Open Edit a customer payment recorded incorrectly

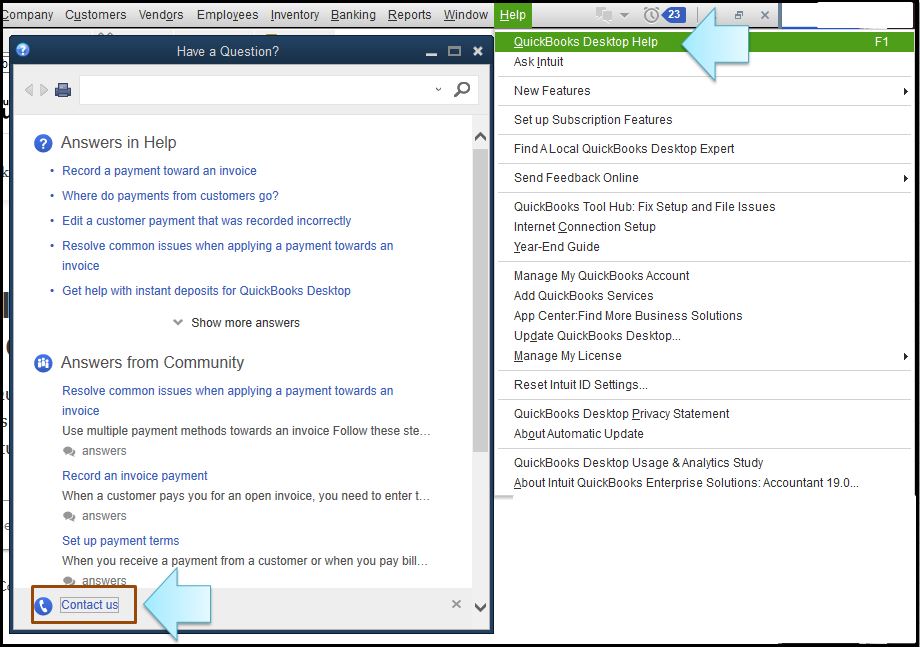(207, 221)
